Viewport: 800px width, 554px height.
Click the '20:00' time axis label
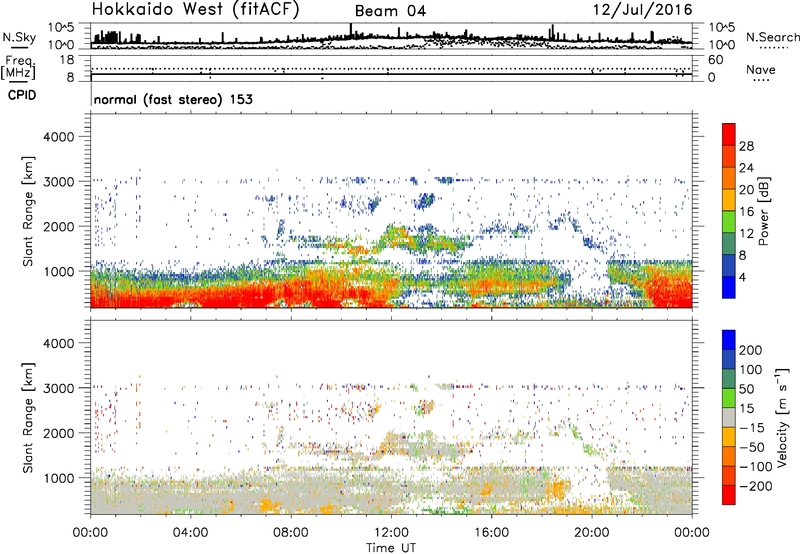coord(592,533)
